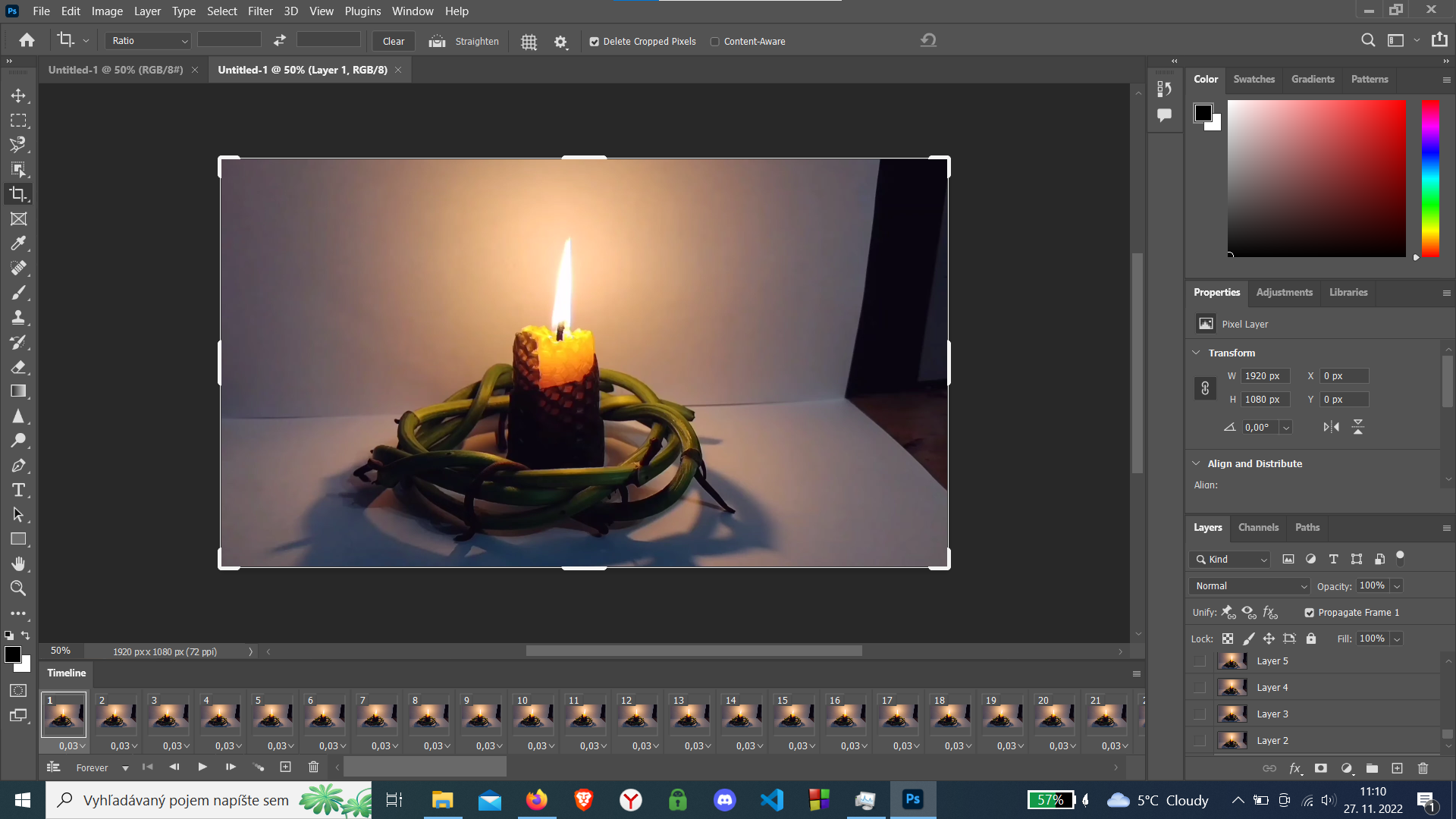Select the Path Selection tool
1456x819 pixels.
click(18, 515)
